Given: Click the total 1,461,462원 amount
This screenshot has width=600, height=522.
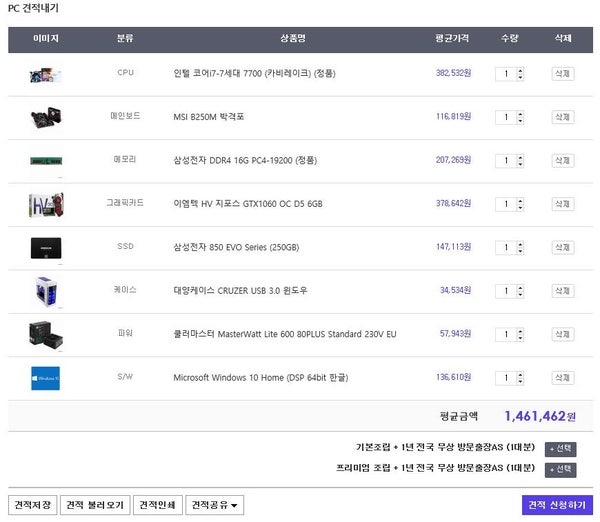Looking at the screenshot, I should [540, 416].
